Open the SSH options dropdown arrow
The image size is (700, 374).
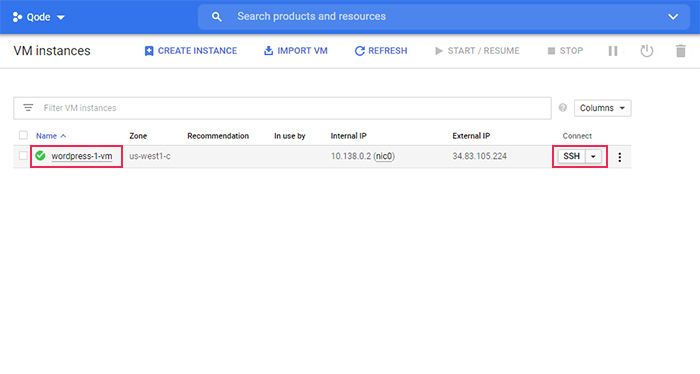pos(593,156)
